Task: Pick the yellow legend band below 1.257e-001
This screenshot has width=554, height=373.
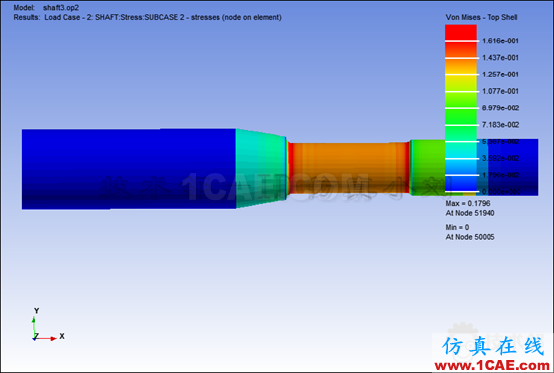Action: [x=461, y=83]
